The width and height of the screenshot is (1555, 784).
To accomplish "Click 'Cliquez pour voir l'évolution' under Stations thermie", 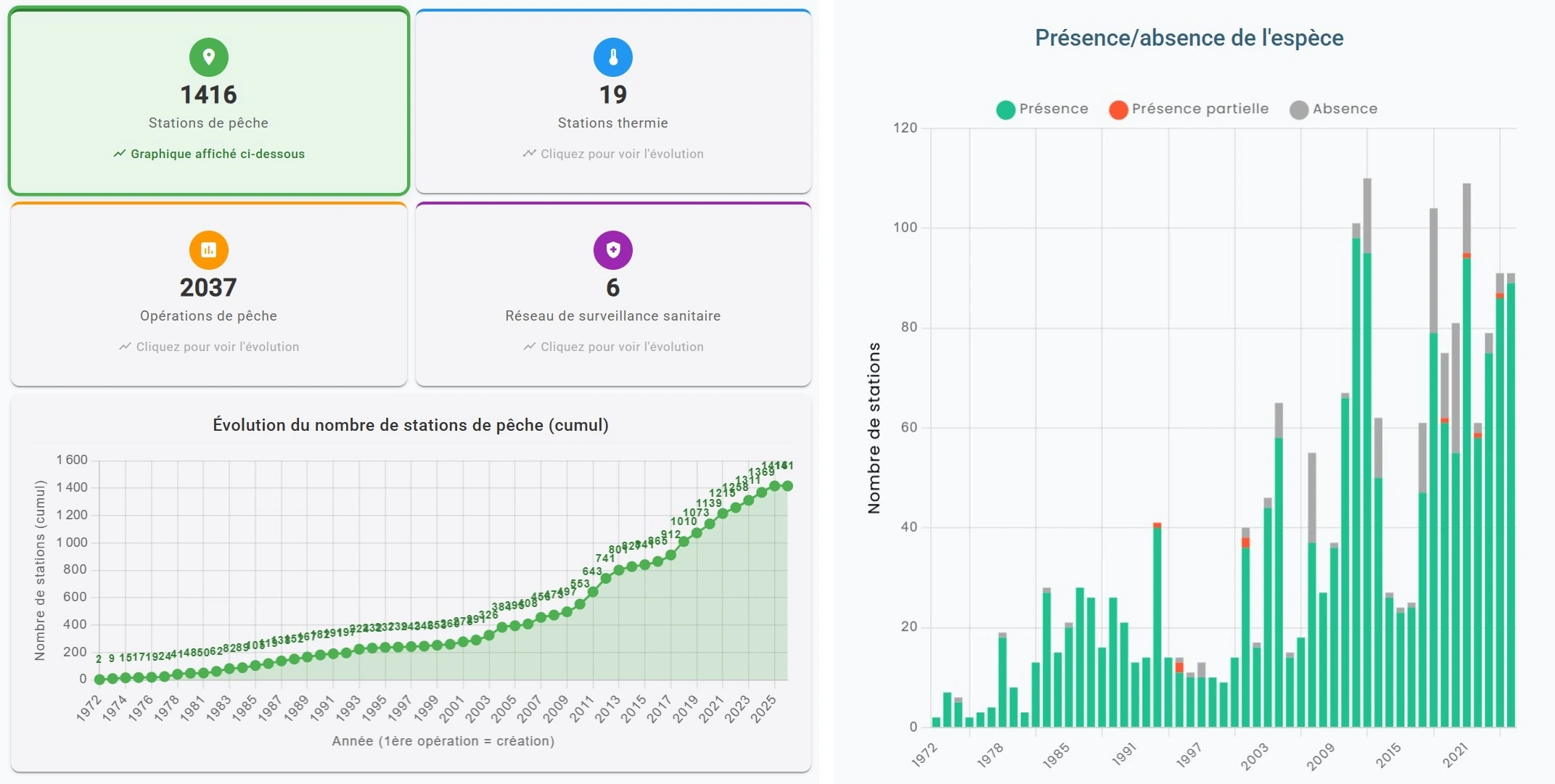I will click(x=622, y=154).
